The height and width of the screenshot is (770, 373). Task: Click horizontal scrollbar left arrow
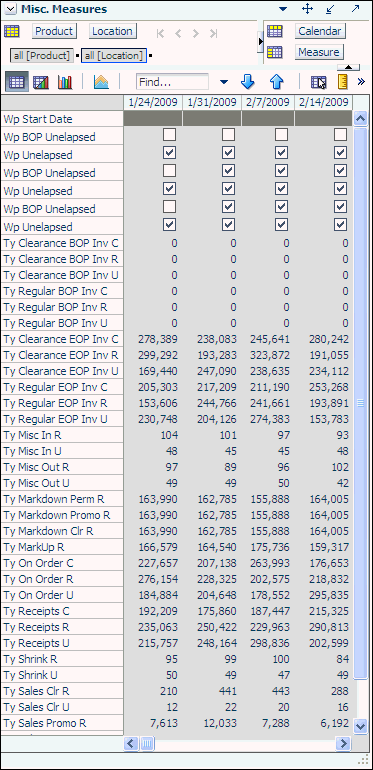[x=131, y=743]
